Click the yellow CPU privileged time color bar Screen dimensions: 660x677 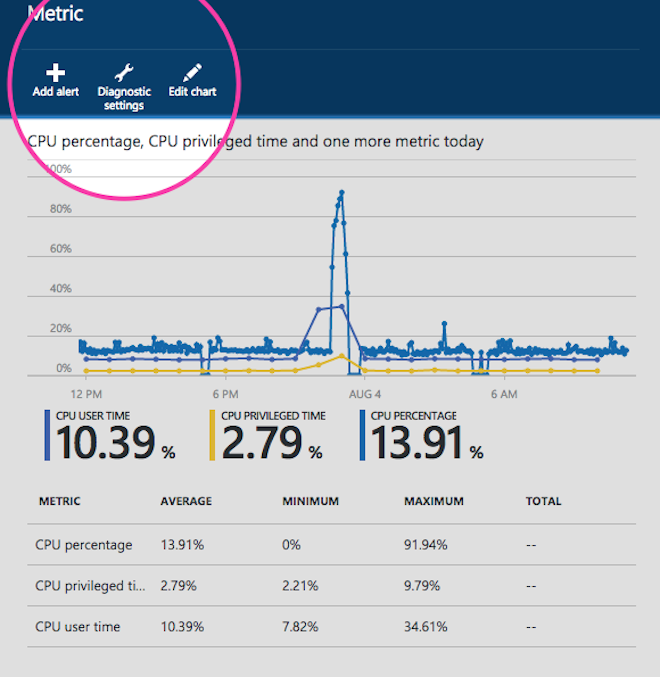[x=212, y=435]
